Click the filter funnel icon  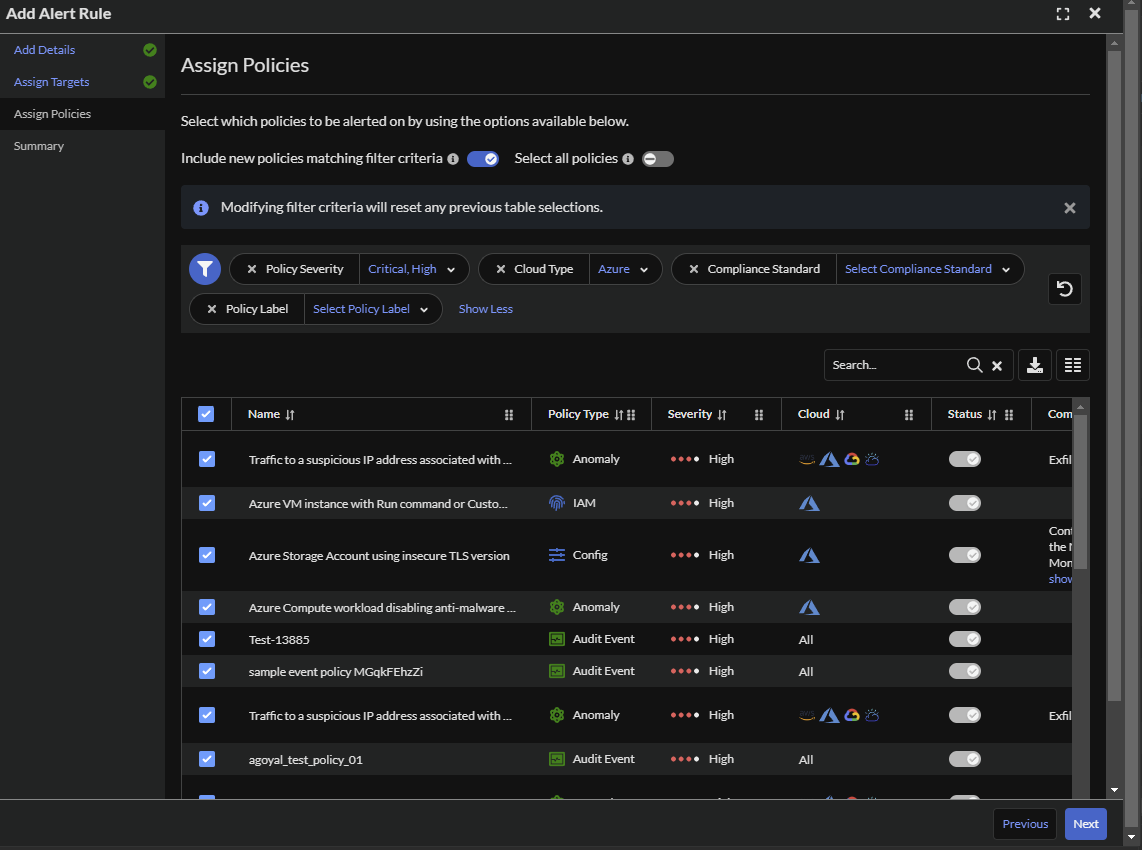coord(204,268)
